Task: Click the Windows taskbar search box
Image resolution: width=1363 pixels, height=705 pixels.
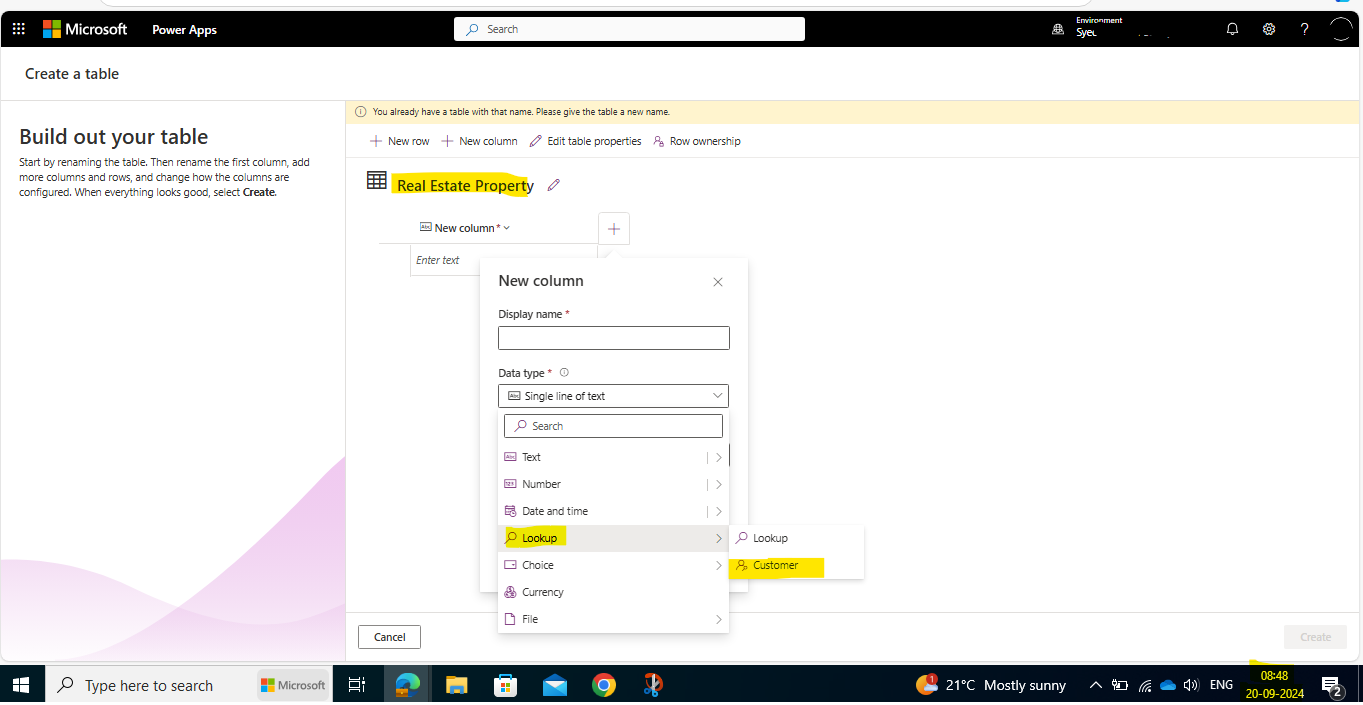Action: click(x=148, y=685)
